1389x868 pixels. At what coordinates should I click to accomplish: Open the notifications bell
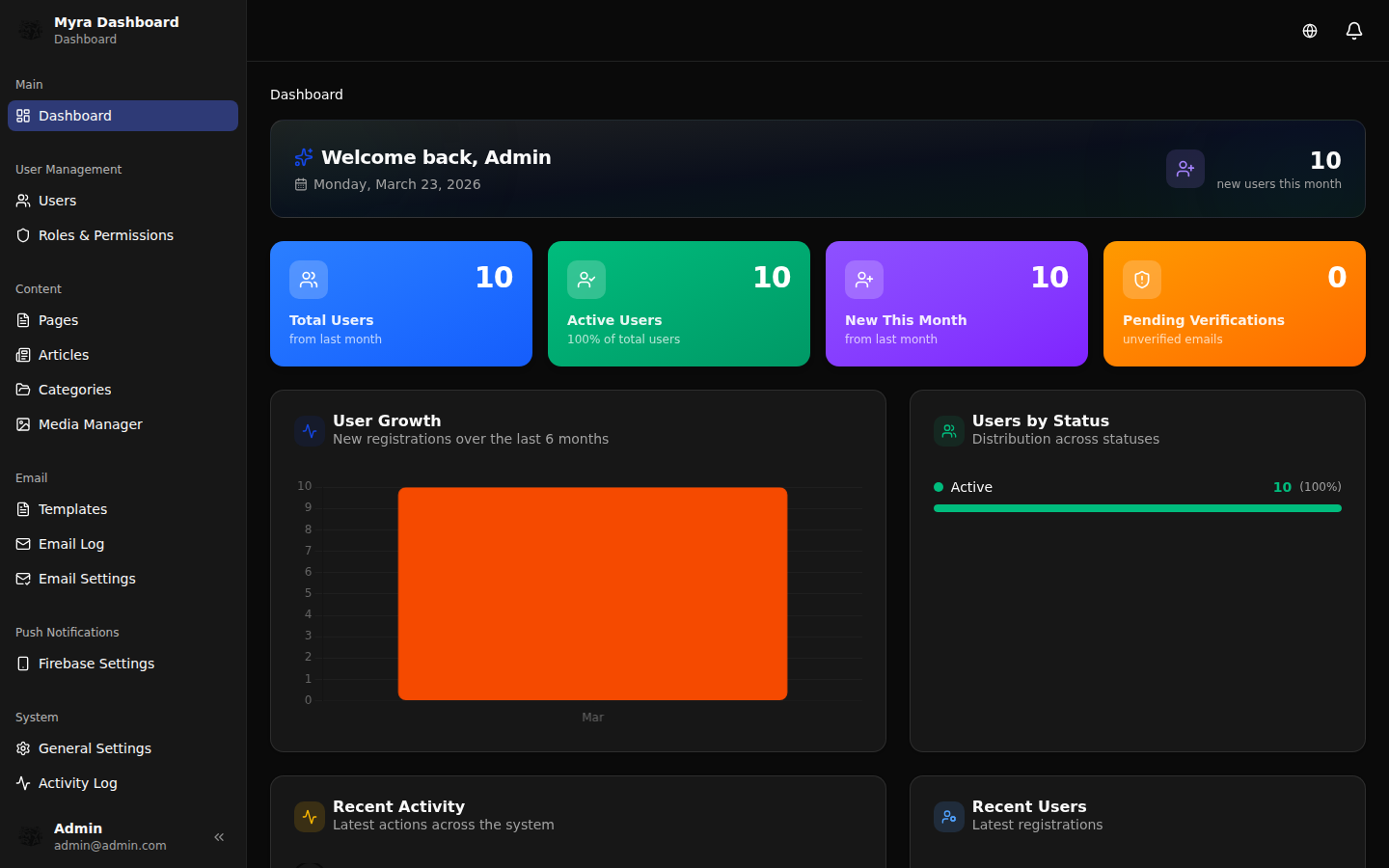tap(1354, 31)
